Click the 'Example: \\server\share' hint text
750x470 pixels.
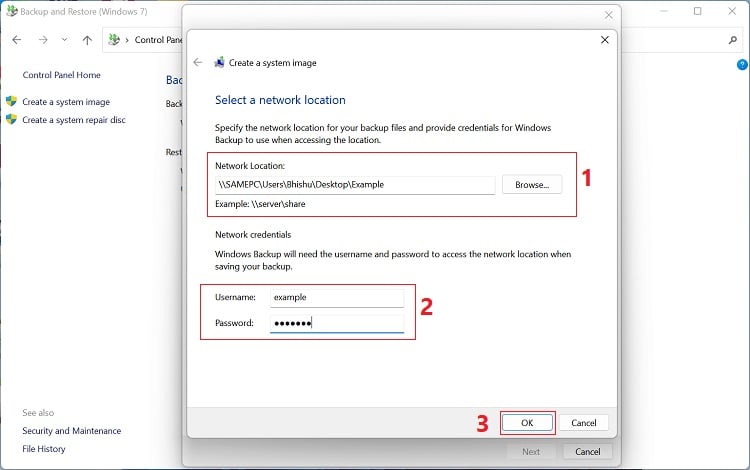point(260,204)
